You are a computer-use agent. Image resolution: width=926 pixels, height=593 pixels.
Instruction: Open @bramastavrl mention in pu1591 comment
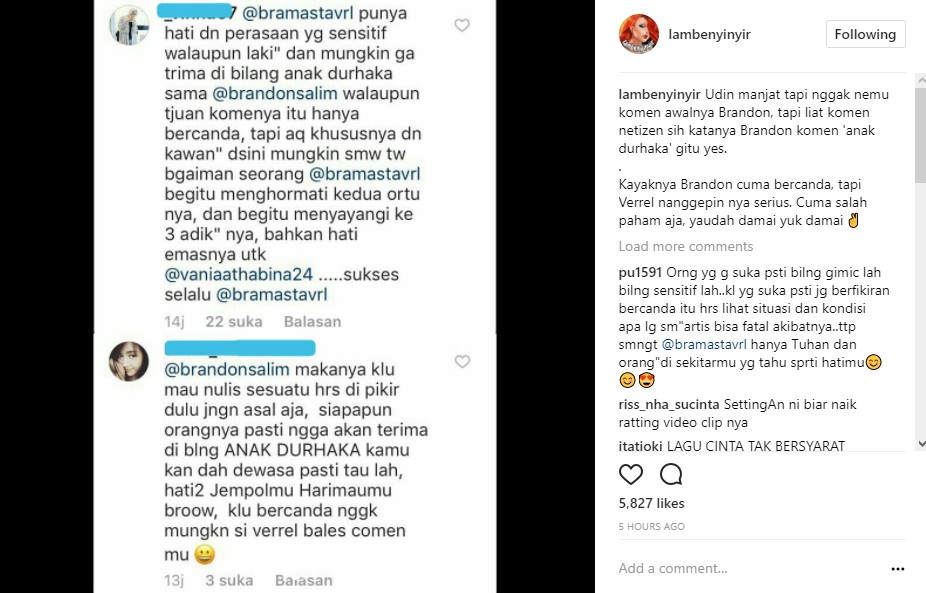click(704, 344)
